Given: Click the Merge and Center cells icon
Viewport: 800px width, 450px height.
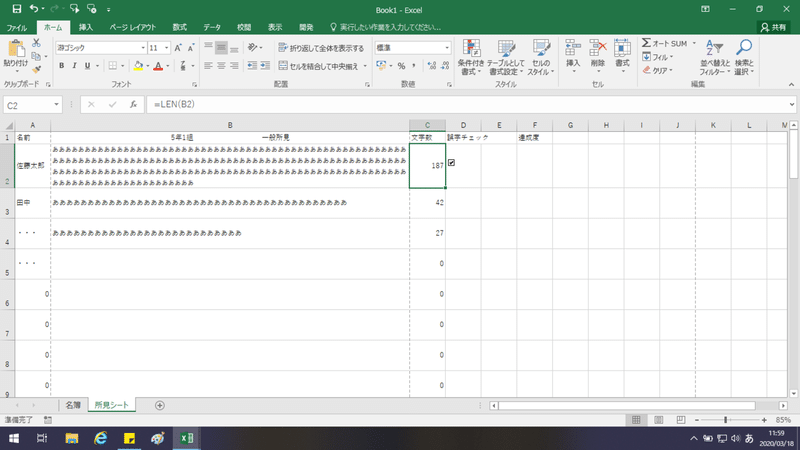Looking at the screenshot, I should click(x=283, y=66).
